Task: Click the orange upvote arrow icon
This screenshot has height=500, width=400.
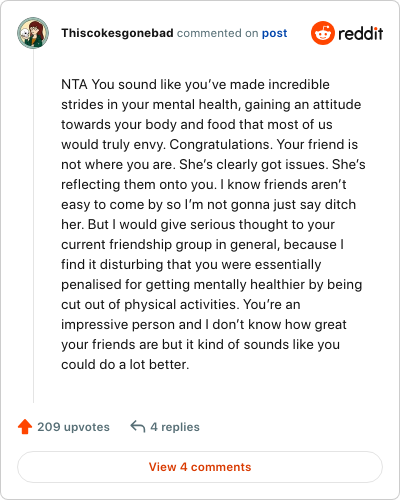Action: pos(25,427)
